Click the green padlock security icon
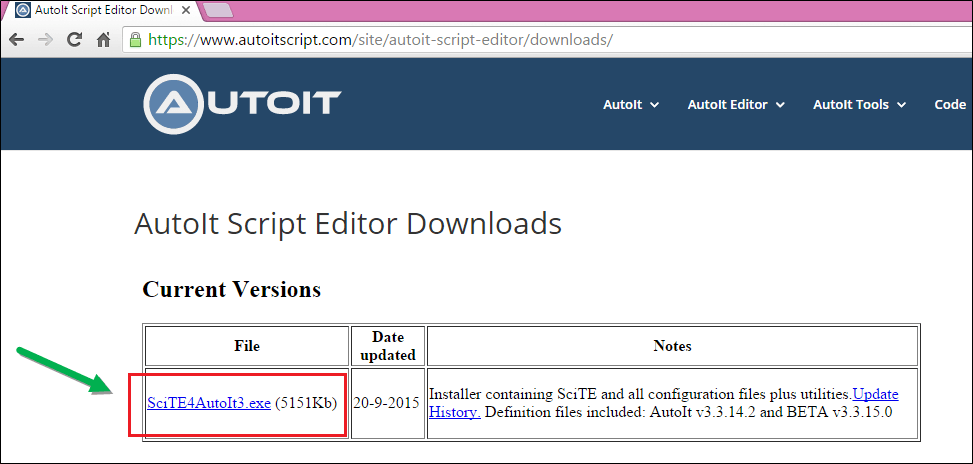 (x=136, y=41)
